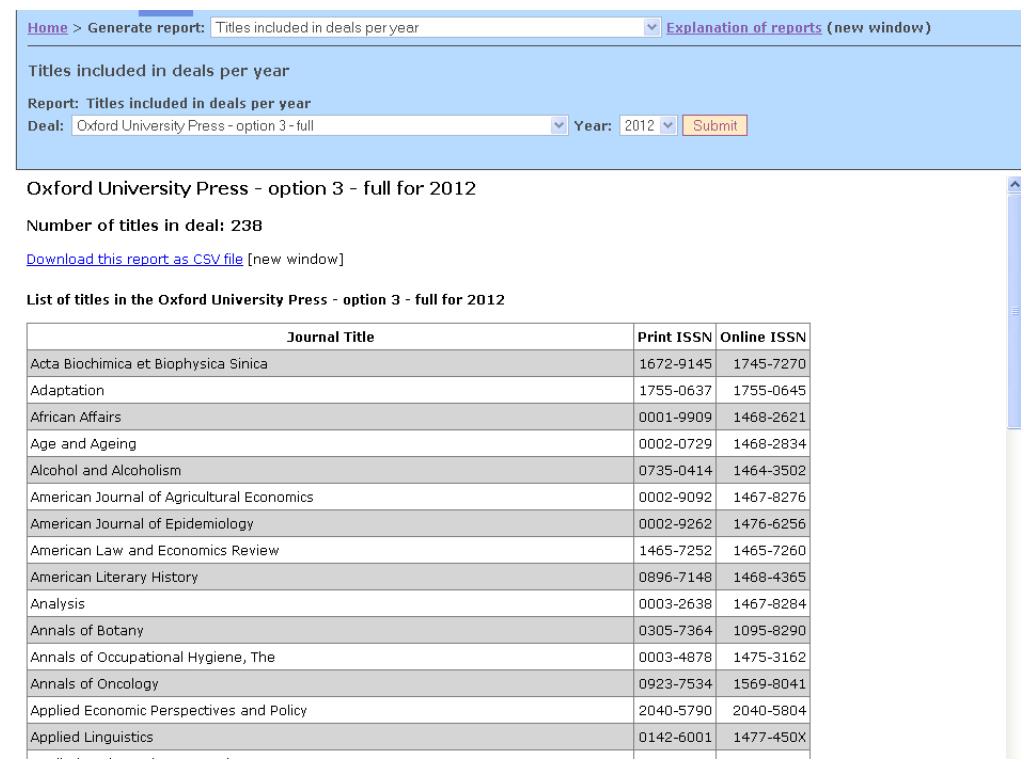Click Print ISSN 0305-7364
The height and width of the screenshot is (768, 1024).
point(675,630)
